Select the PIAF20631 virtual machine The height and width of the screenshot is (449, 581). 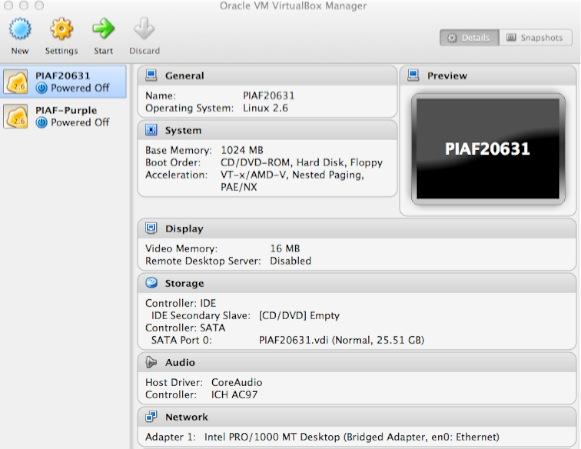point(63,82)
